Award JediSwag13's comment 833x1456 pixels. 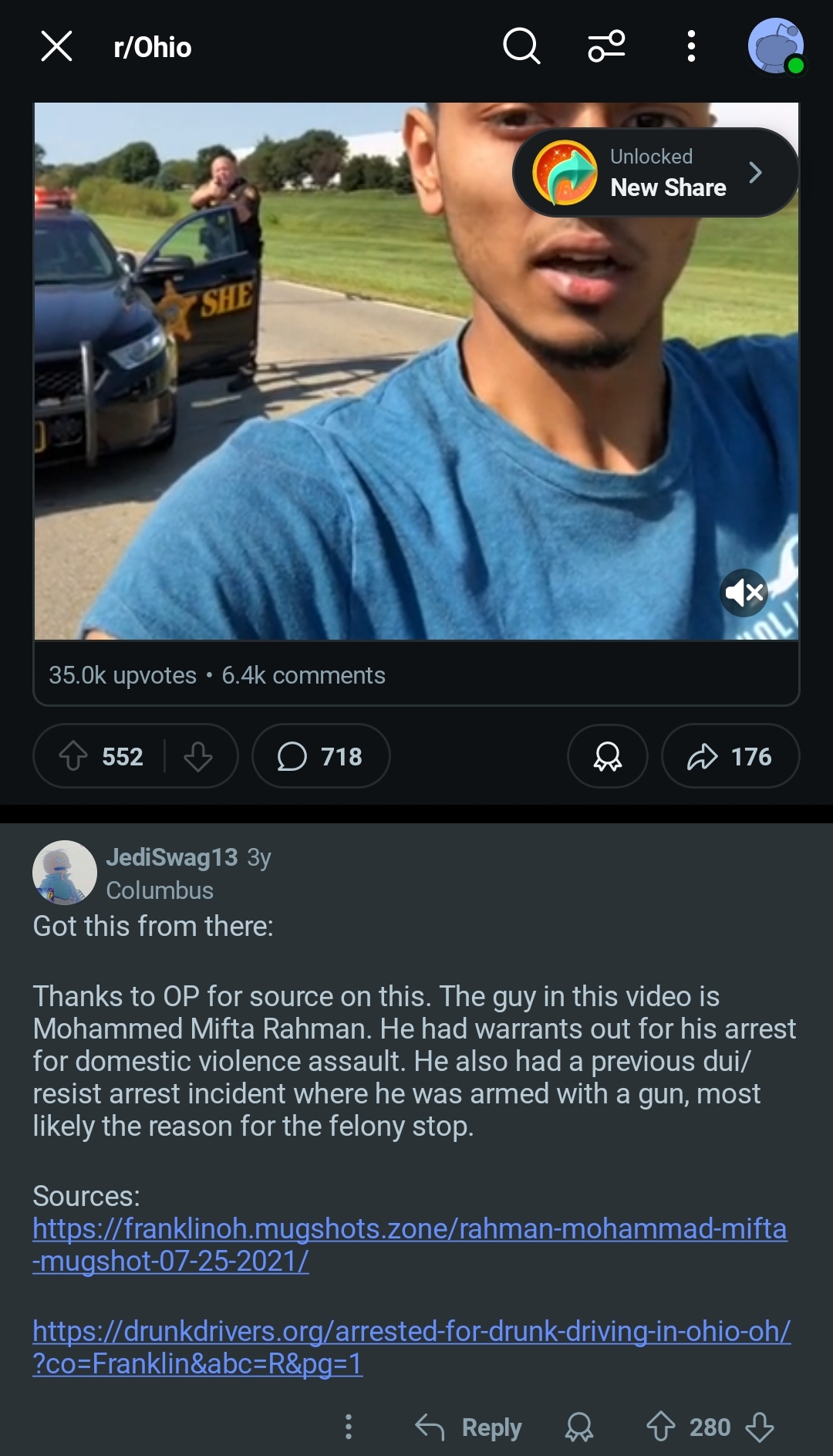coord(579,1427)
